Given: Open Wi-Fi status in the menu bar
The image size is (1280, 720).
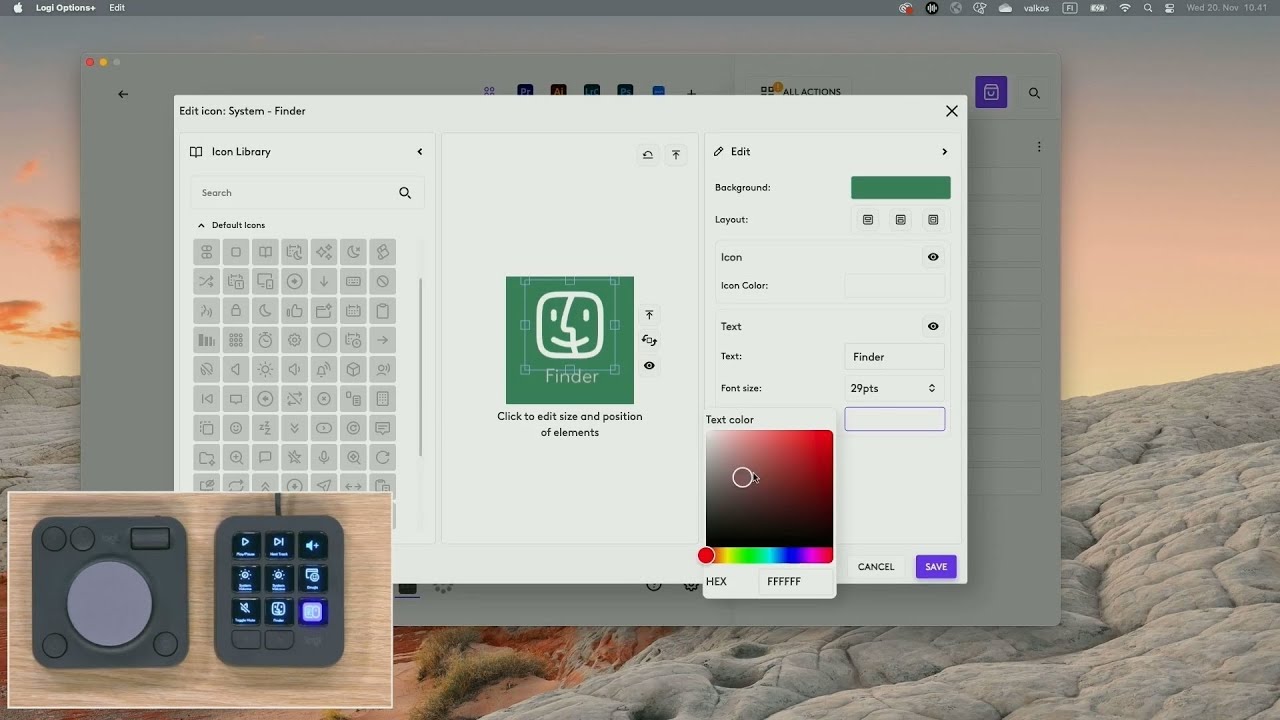Looking at the screenshot, I should [x=1125, y=8].
